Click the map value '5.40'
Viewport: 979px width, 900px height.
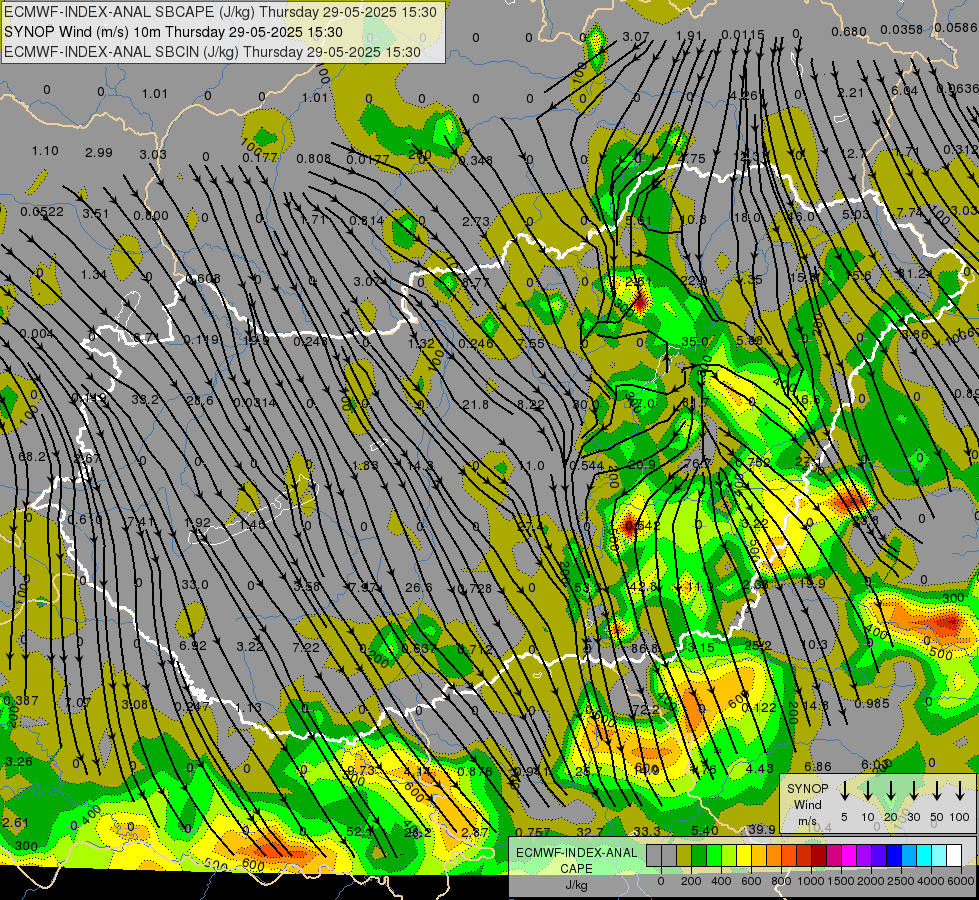point(705,830)
